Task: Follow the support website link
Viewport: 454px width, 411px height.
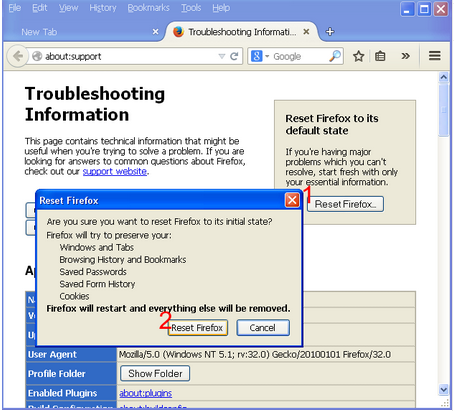Action: coord(115,171)
